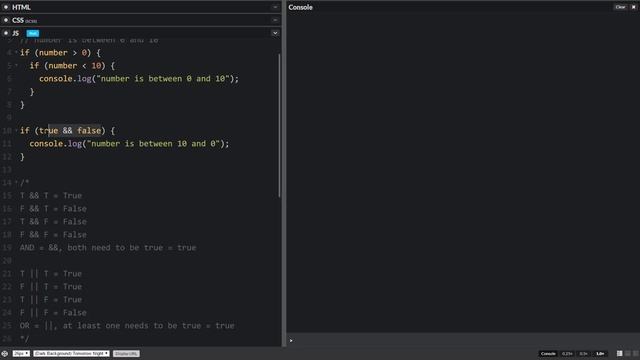Click line 'OR = ||, at least one needs'

127,326
